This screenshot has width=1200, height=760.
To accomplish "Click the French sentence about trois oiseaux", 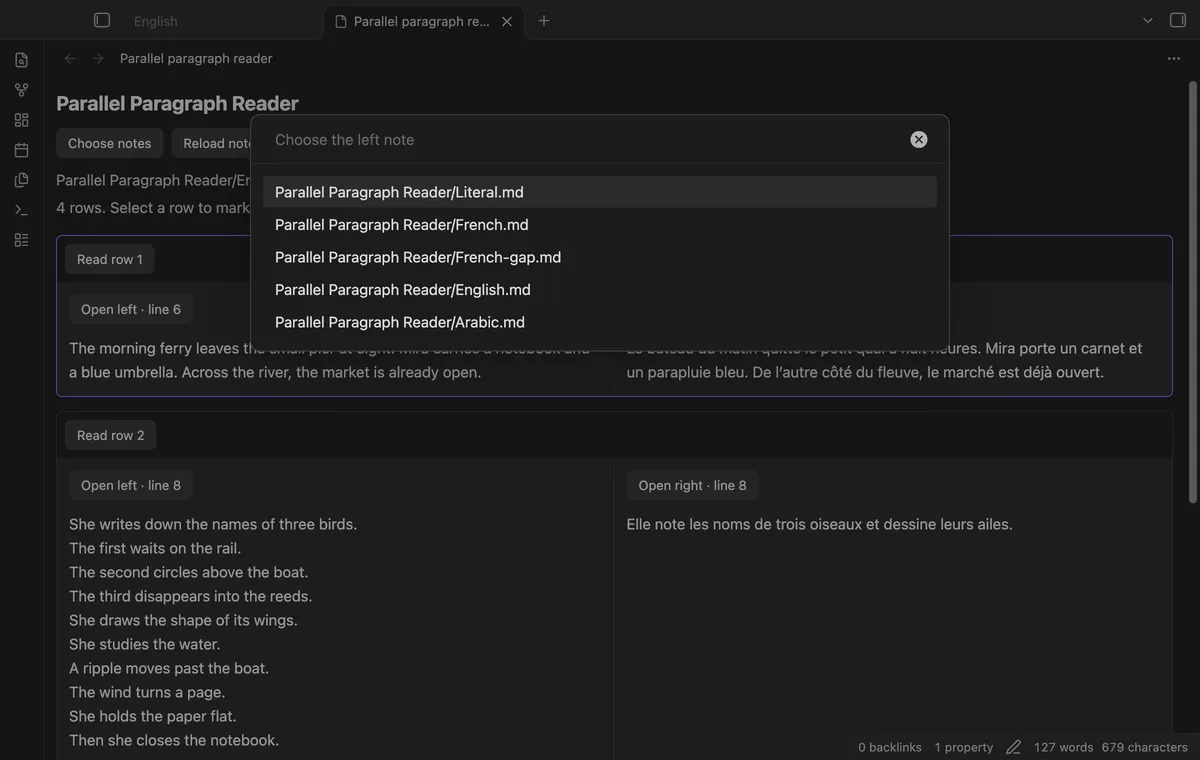I will [x=820, y=524].
